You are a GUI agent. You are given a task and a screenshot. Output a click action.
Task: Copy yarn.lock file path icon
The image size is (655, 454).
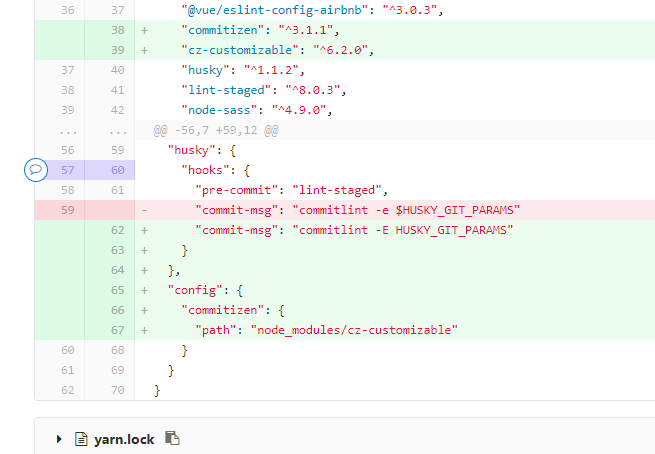click(172, 438)
